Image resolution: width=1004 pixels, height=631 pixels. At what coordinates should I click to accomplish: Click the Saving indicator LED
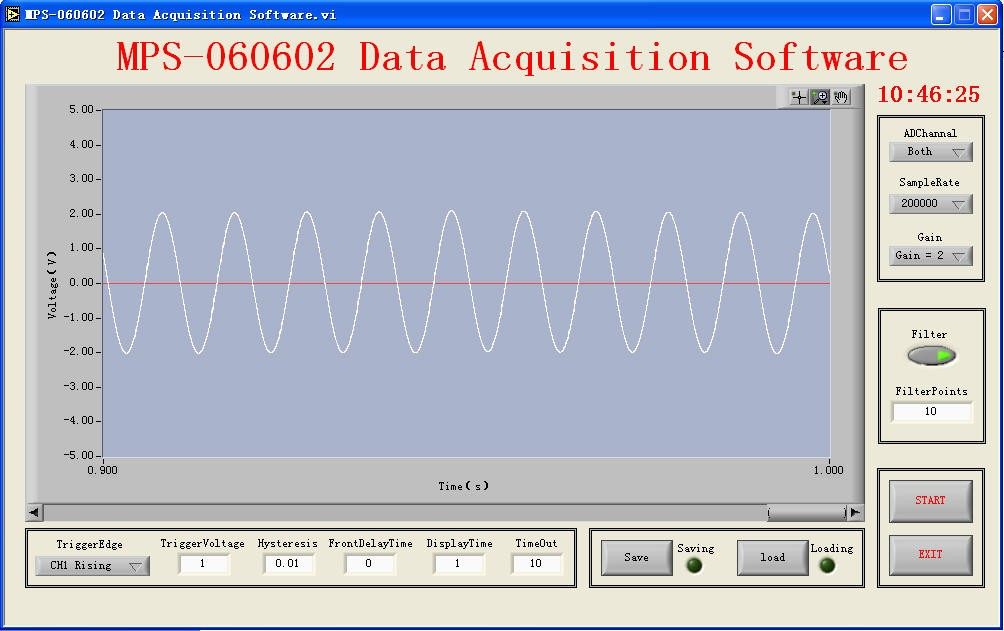point(694,565)
